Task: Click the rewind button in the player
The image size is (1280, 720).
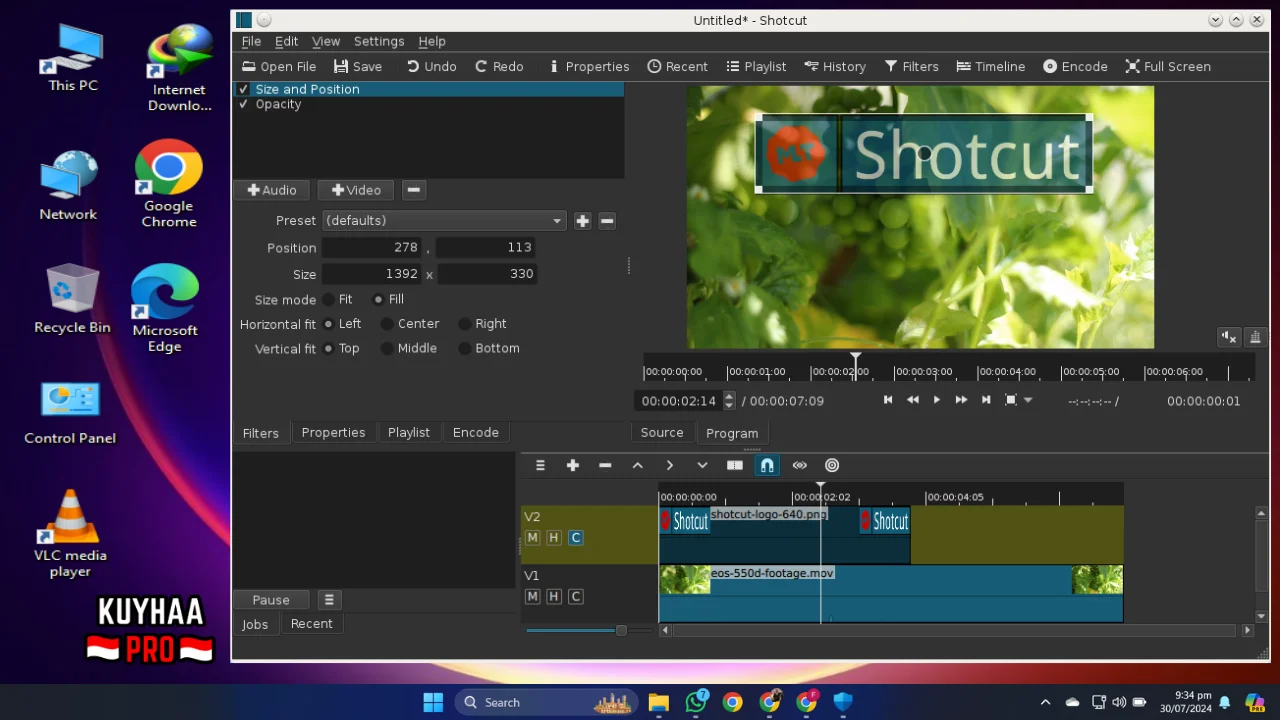Action: (913, 400)
